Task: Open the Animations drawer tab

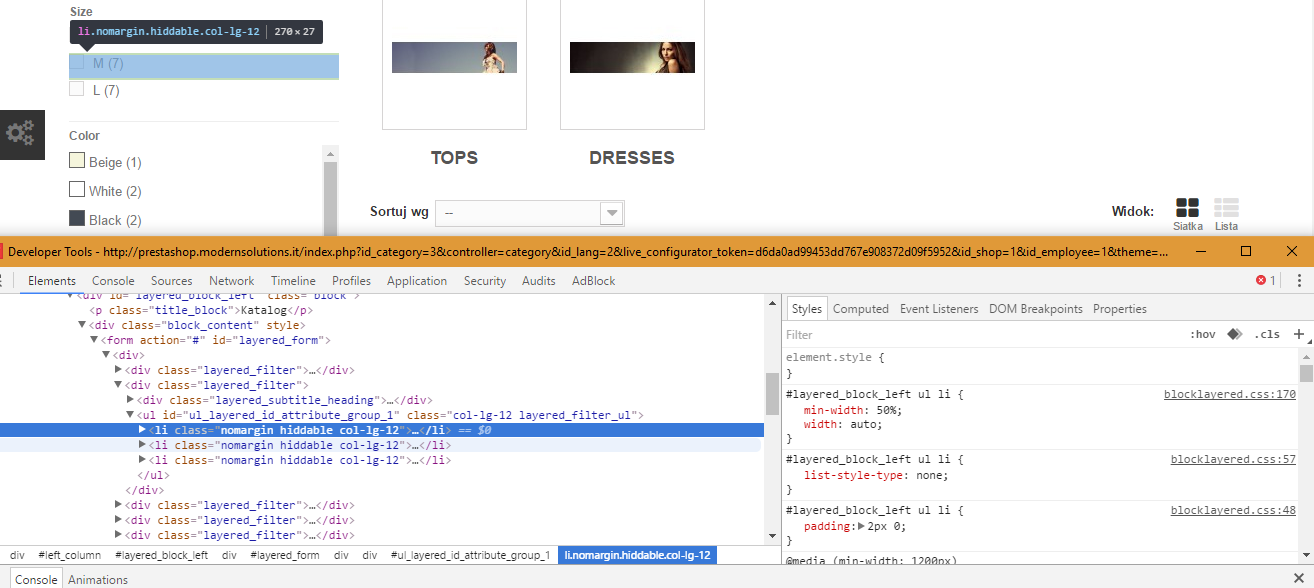Action: (98, 580)
